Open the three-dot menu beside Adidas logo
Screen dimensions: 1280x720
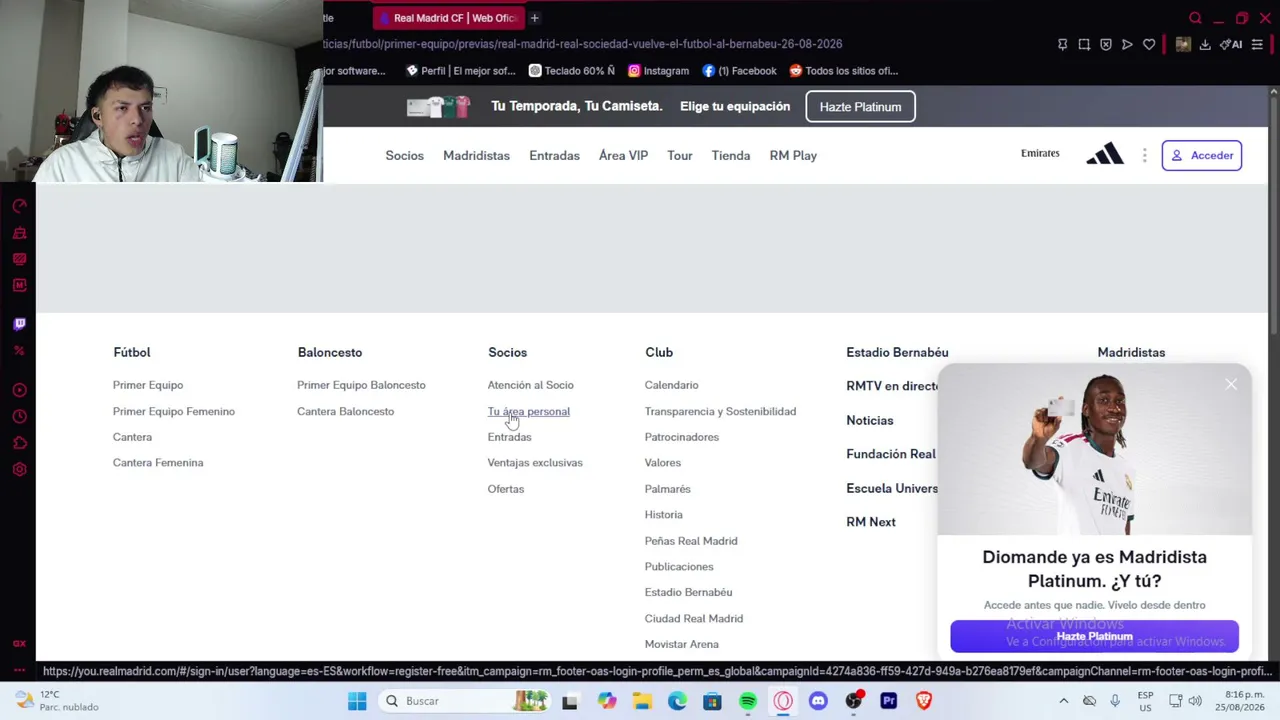pyautogui.click(x=1144, y=155)
